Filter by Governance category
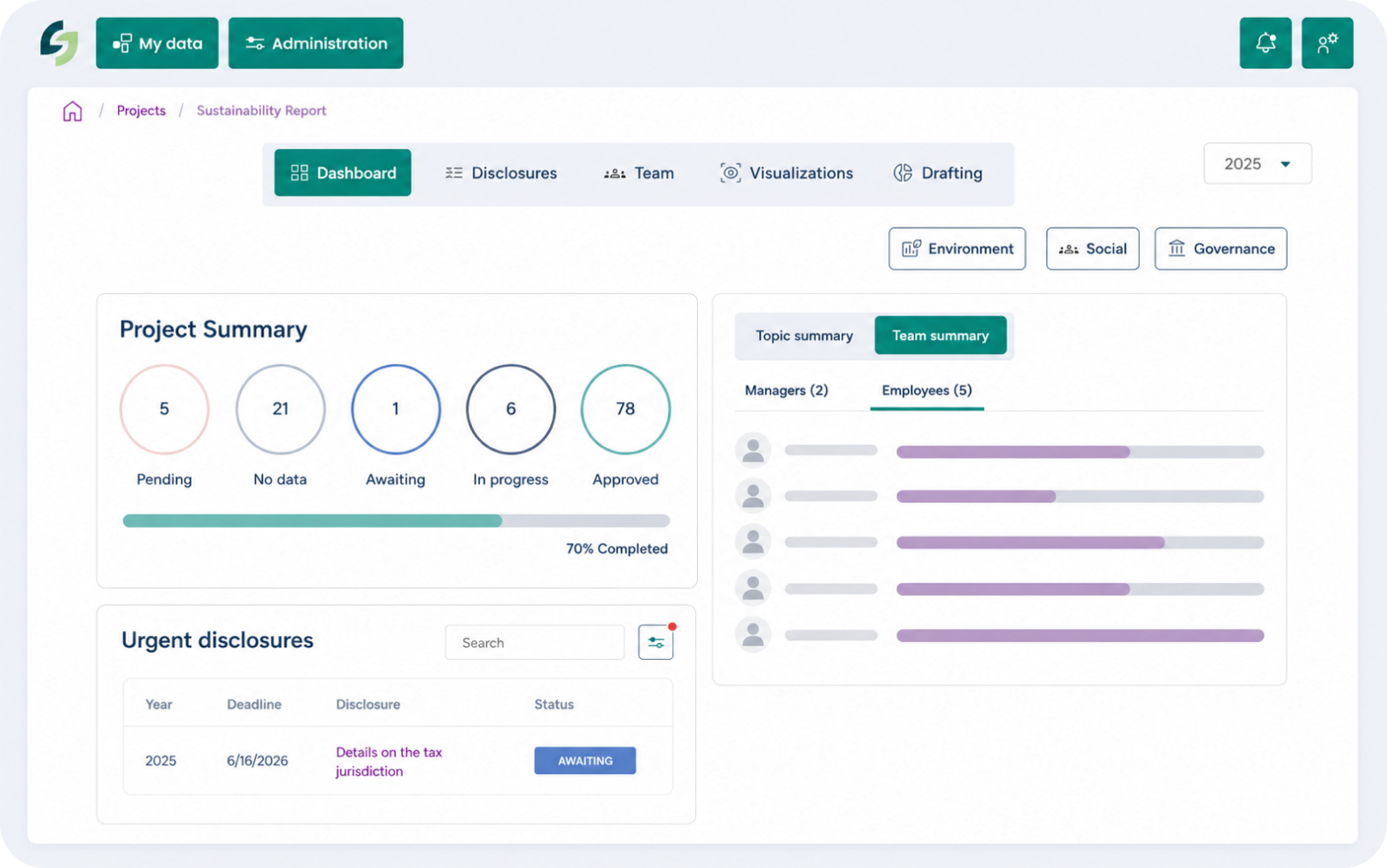 click(x=1220, y=249)
